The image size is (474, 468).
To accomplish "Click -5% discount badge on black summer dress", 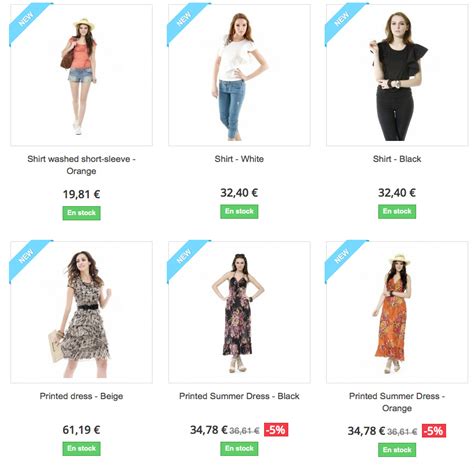I will pos(276,430).
